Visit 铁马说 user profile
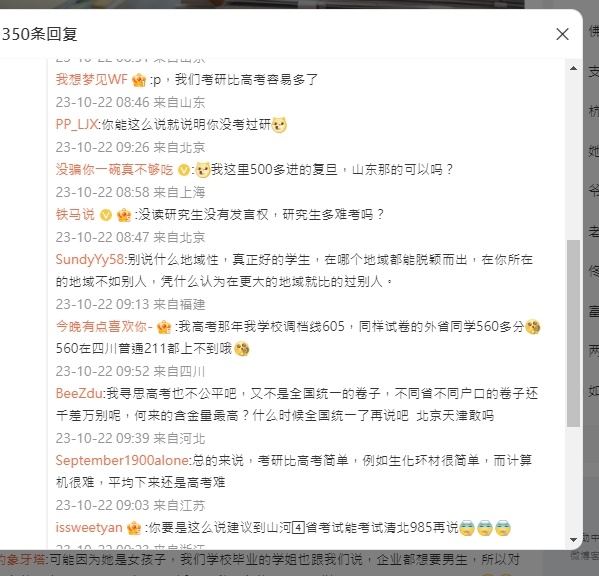 pos(75,214)
